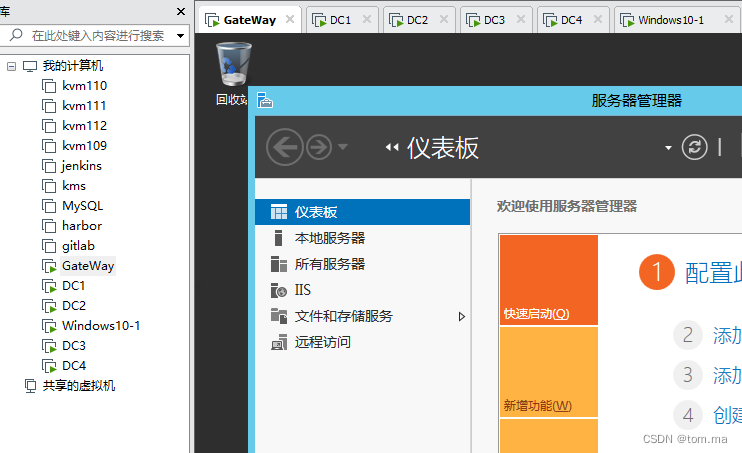Open the library search options dropdown

point(180,36)
